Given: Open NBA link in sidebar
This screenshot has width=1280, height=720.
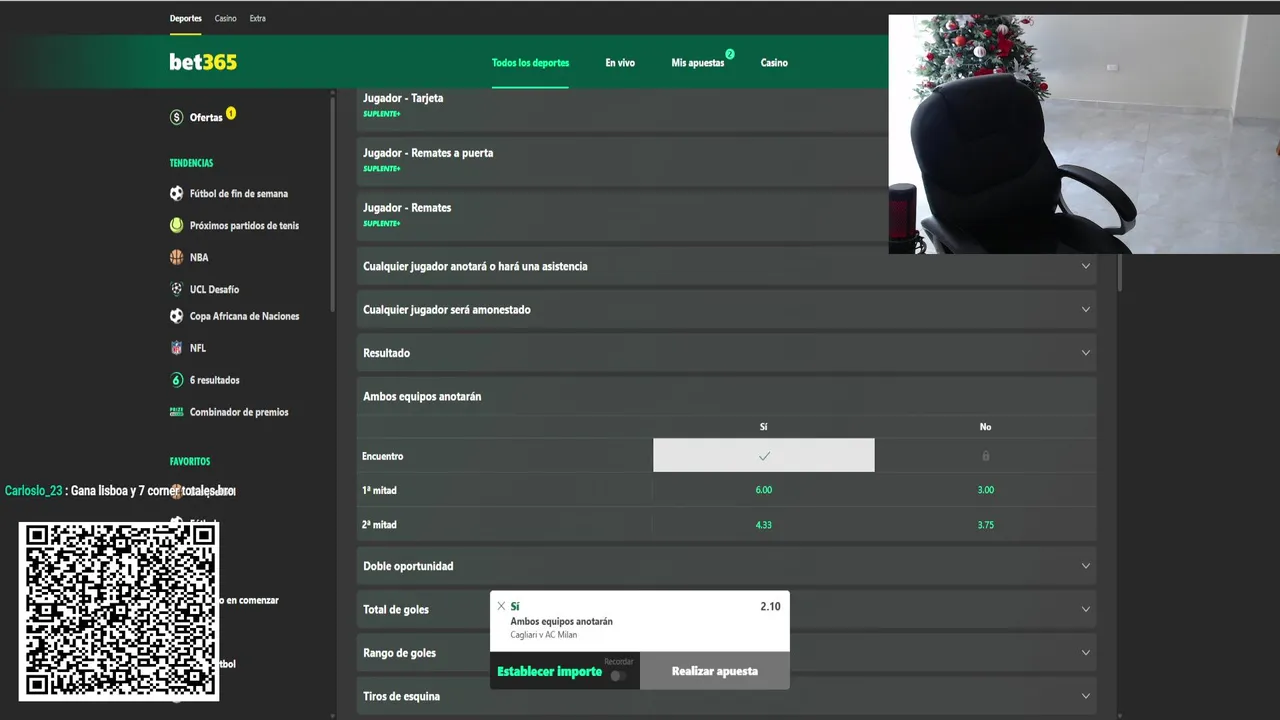Looking at the screenshot, I should click(199, 258).
